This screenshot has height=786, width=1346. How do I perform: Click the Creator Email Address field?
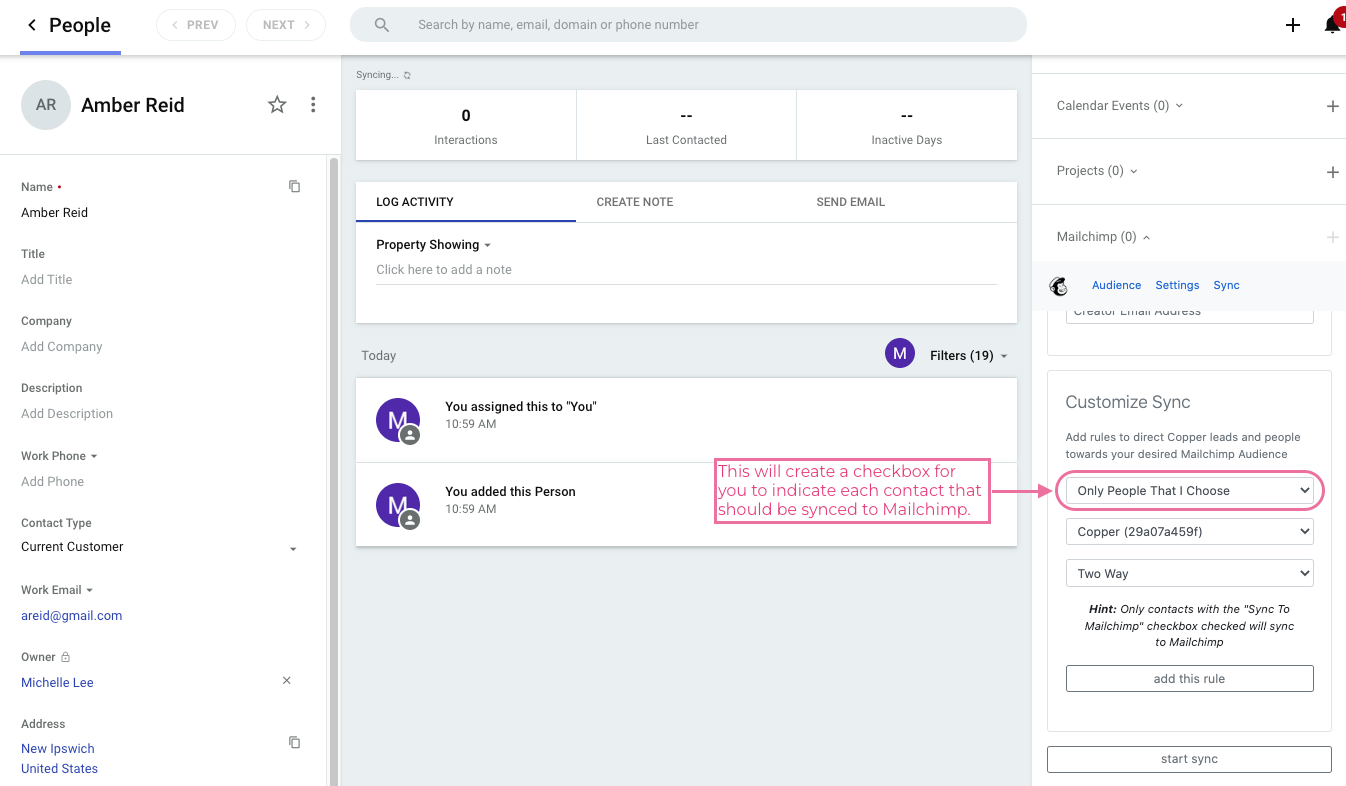click(x=1189, y=314)
